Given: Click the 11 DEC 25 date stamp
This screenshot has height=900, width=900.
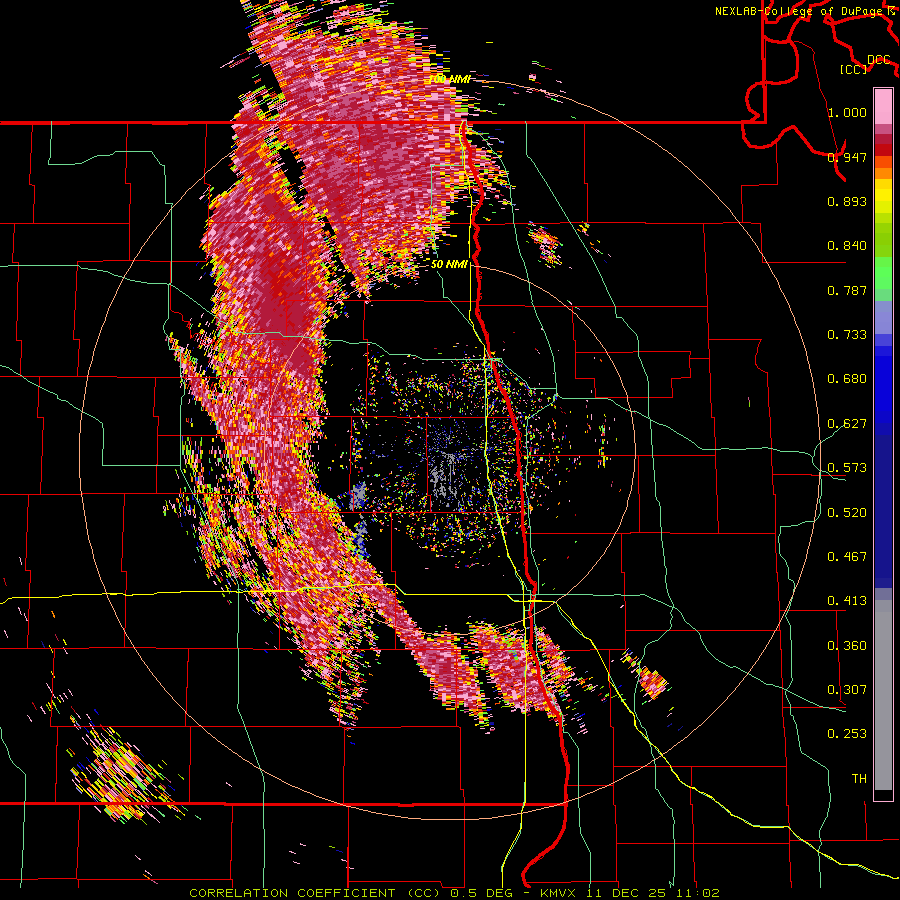Looking at the screenshot, I should [626, 893].
